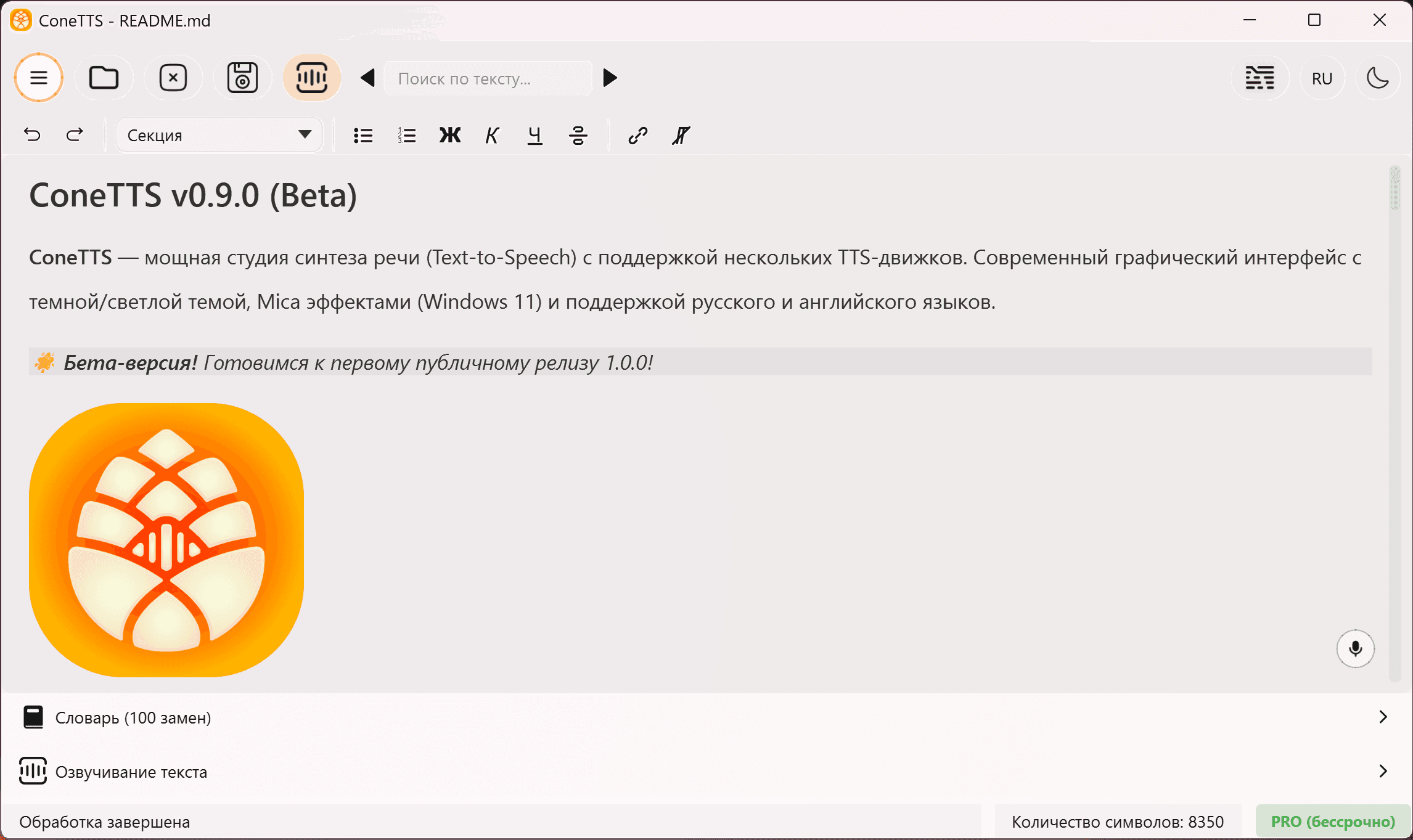The height and width of the screenshot is (840, 1413).
Task: Click inside the Поиск по тексту search field
Action: click(x=487, y=78)
